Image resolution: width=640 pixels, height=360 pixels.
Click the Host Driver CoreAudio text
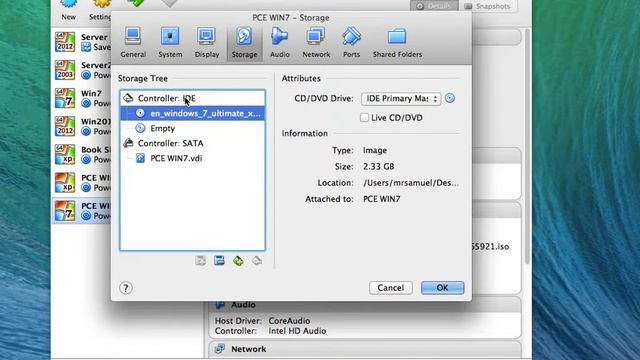(x=262, y=321)
